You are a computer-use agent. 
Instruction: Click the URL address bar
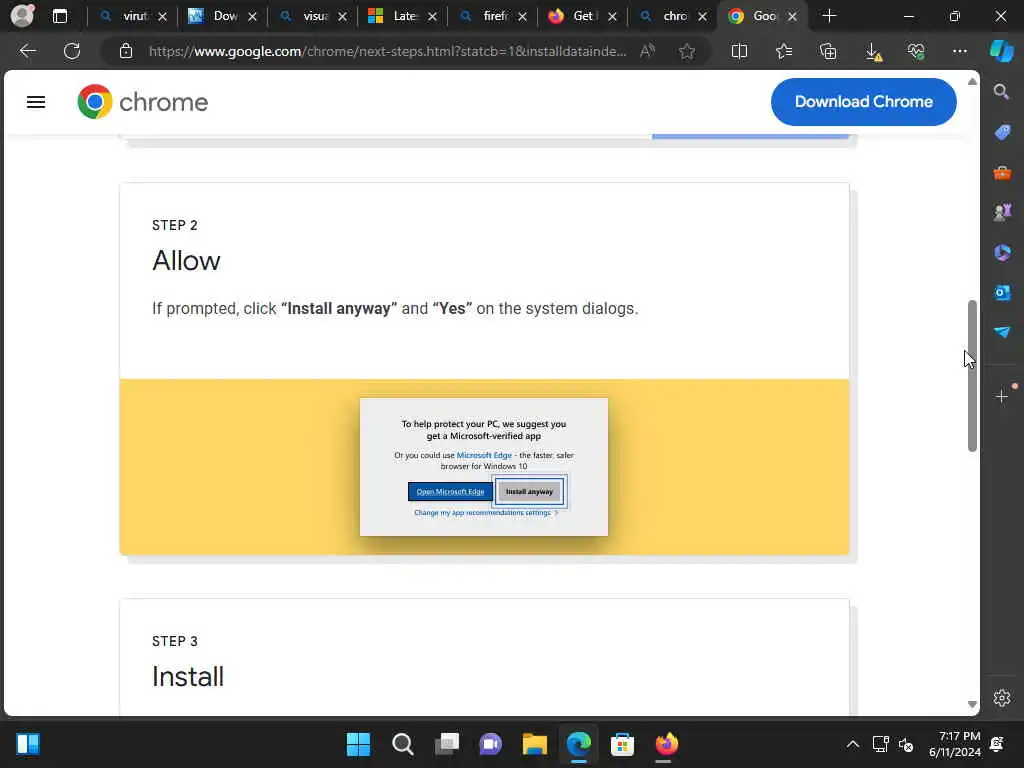point(387,51)
